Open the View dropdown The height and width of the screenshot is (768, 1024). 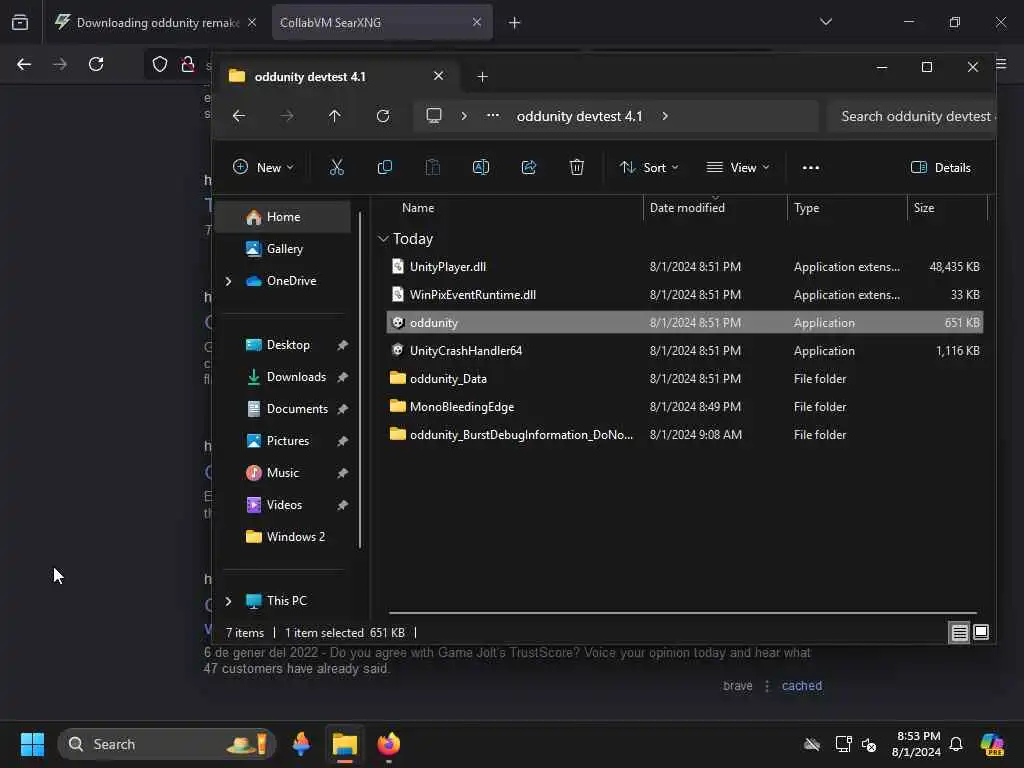tap(738, 168)
